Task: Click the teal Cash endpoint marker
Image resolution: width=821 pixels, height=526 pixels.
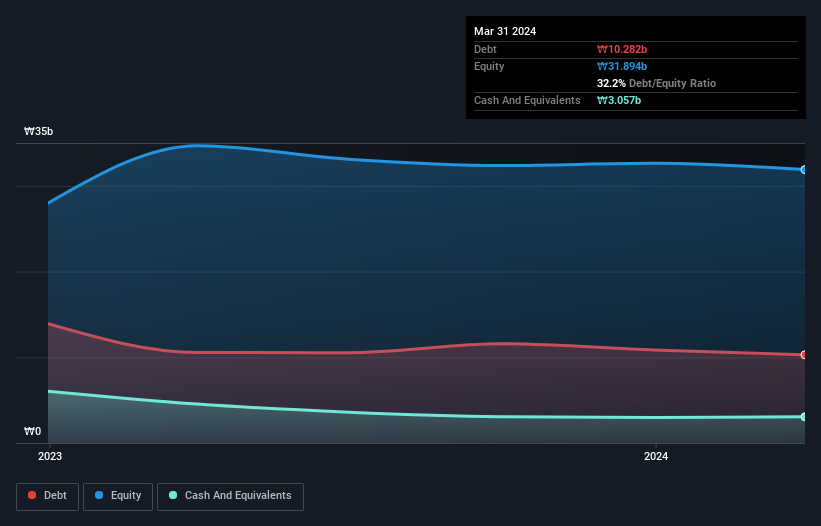Action: pos(803,417)
